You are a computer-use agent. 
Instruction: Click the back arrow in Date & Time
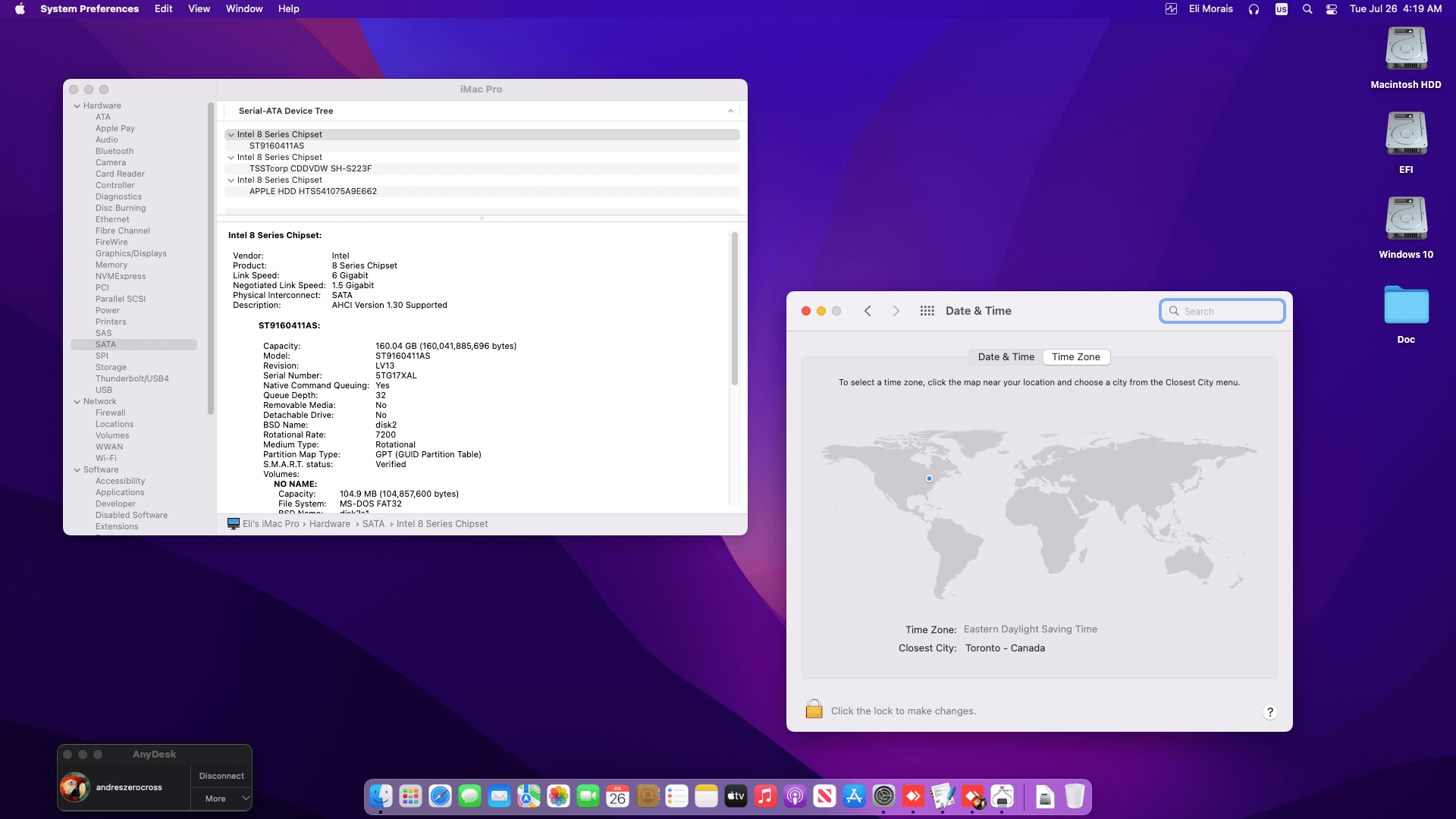(868, 311)
